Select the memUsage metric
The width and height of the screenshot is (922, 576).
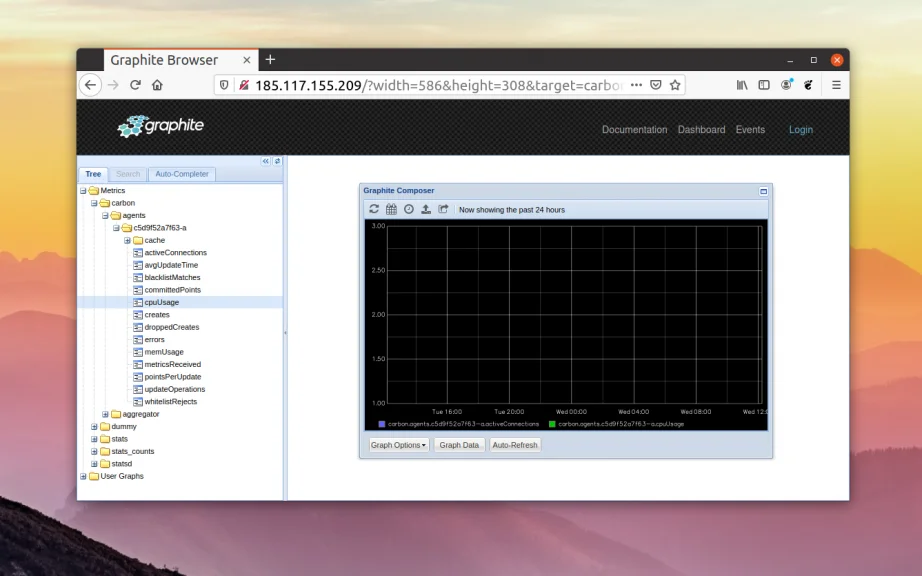pyautogui.click(x=164, y=352)
